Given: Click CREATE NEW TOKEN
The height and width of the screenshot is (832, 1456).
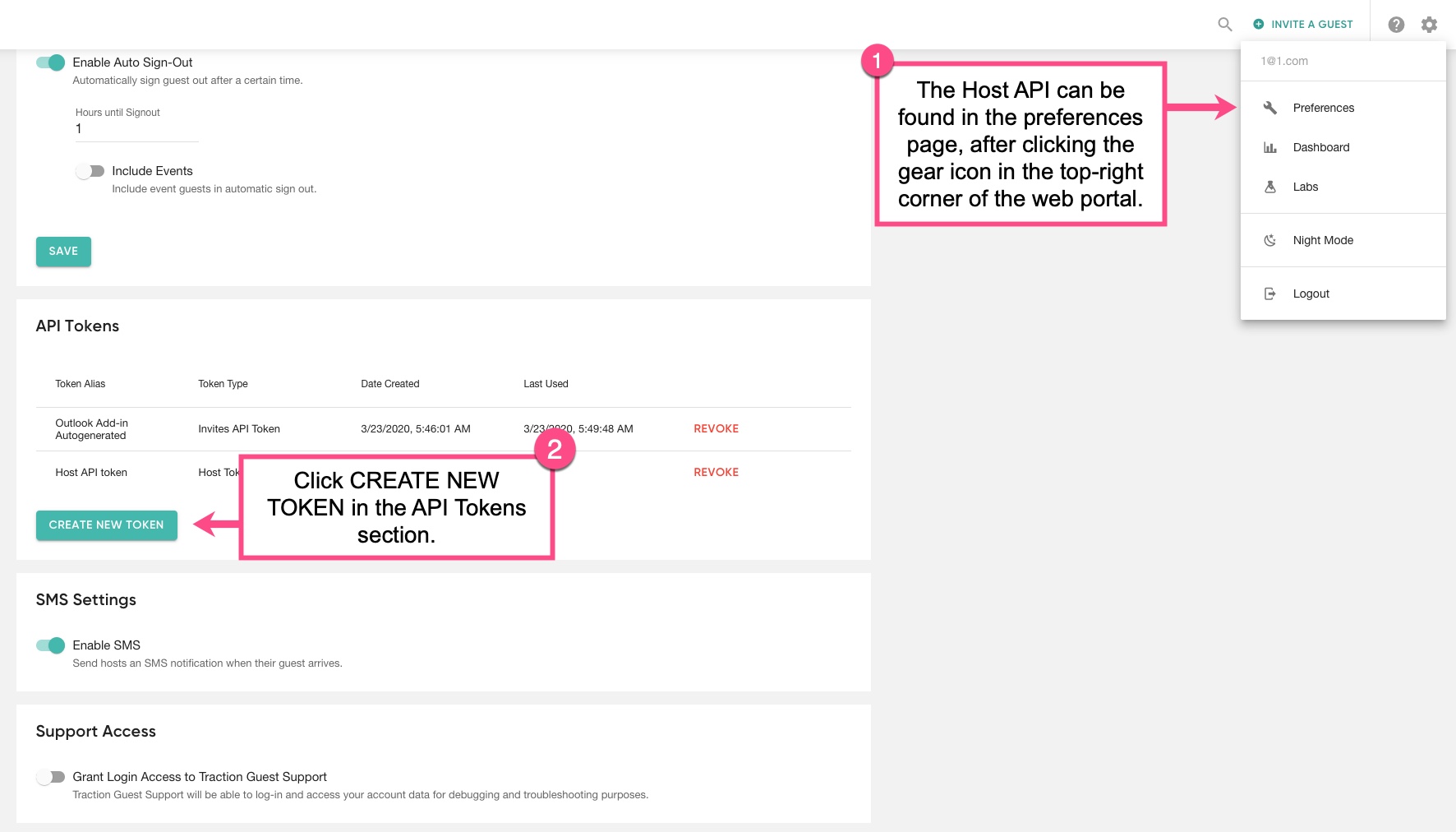Looking at the screenshot, I should click(106, 525).
